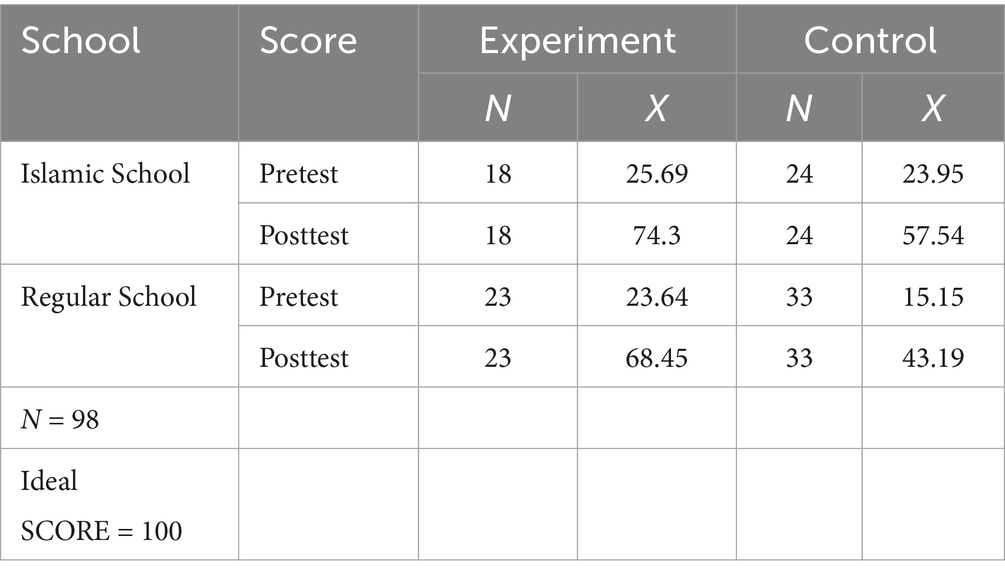Select Regular School experiment pretest value 23.64

[655, 297]
